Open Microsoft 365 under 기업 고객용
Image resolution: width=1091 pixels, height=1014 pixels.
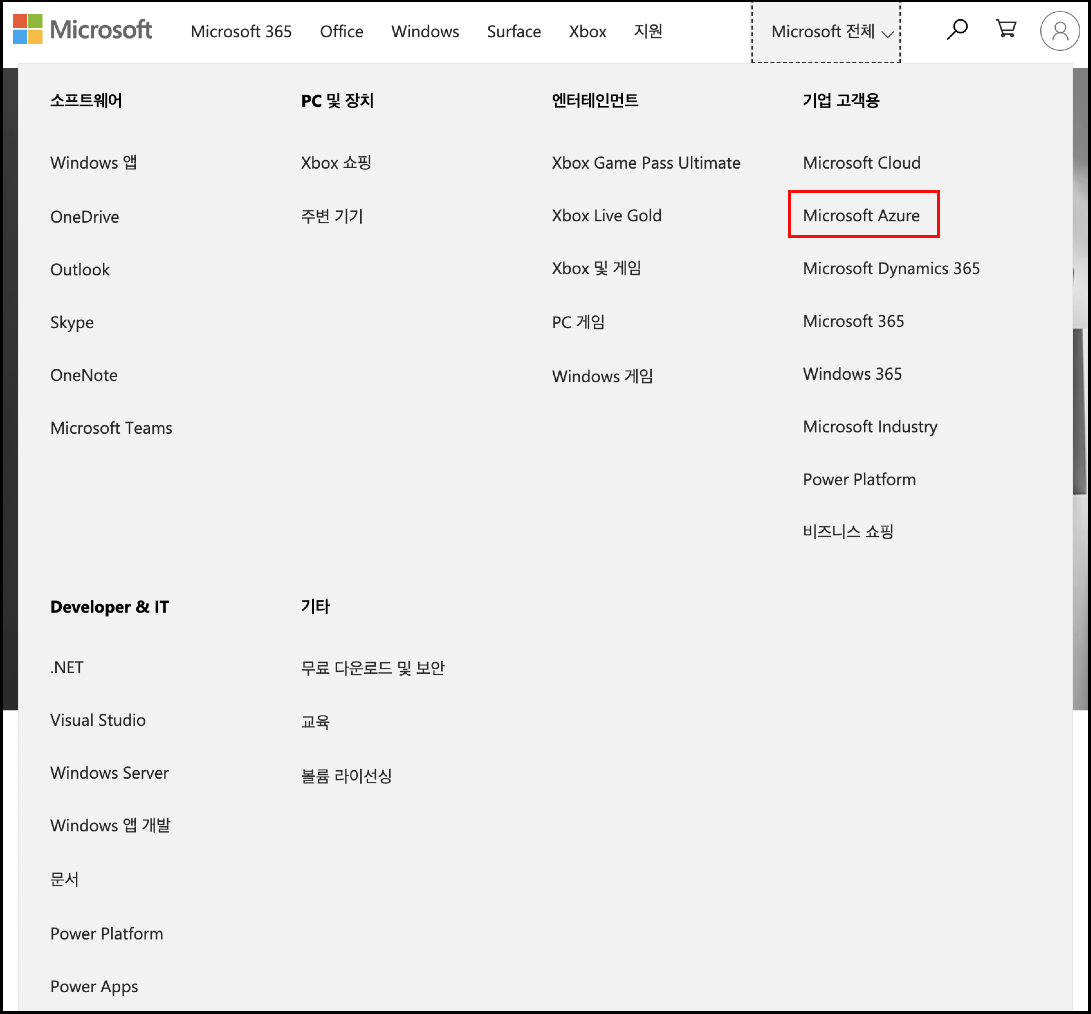point(853,322)
